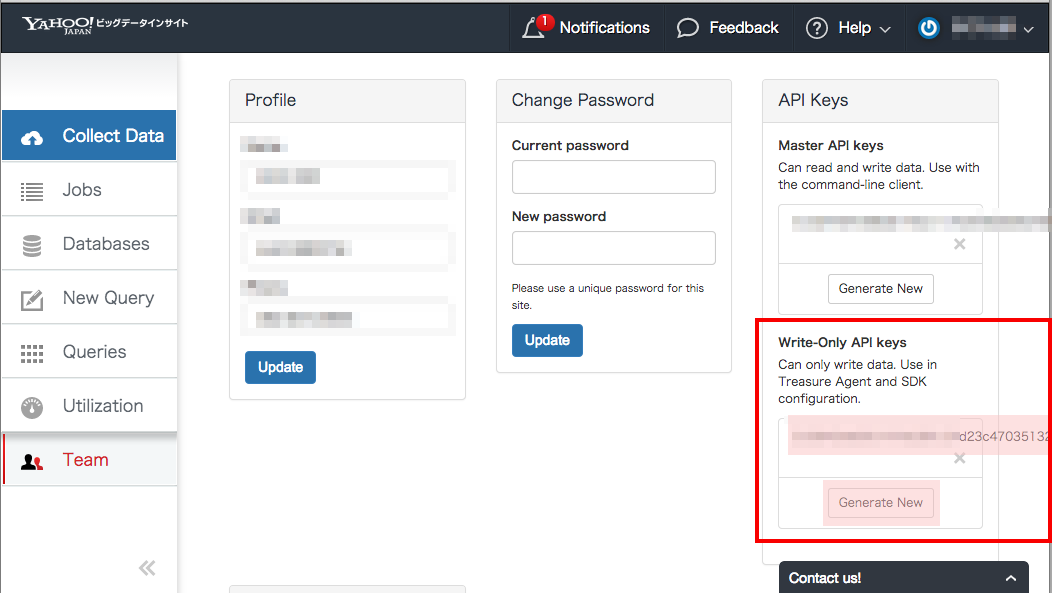This screenshot has width=1052, height=593.
Task: Click the Current password field
Action: tap(613, 177)
